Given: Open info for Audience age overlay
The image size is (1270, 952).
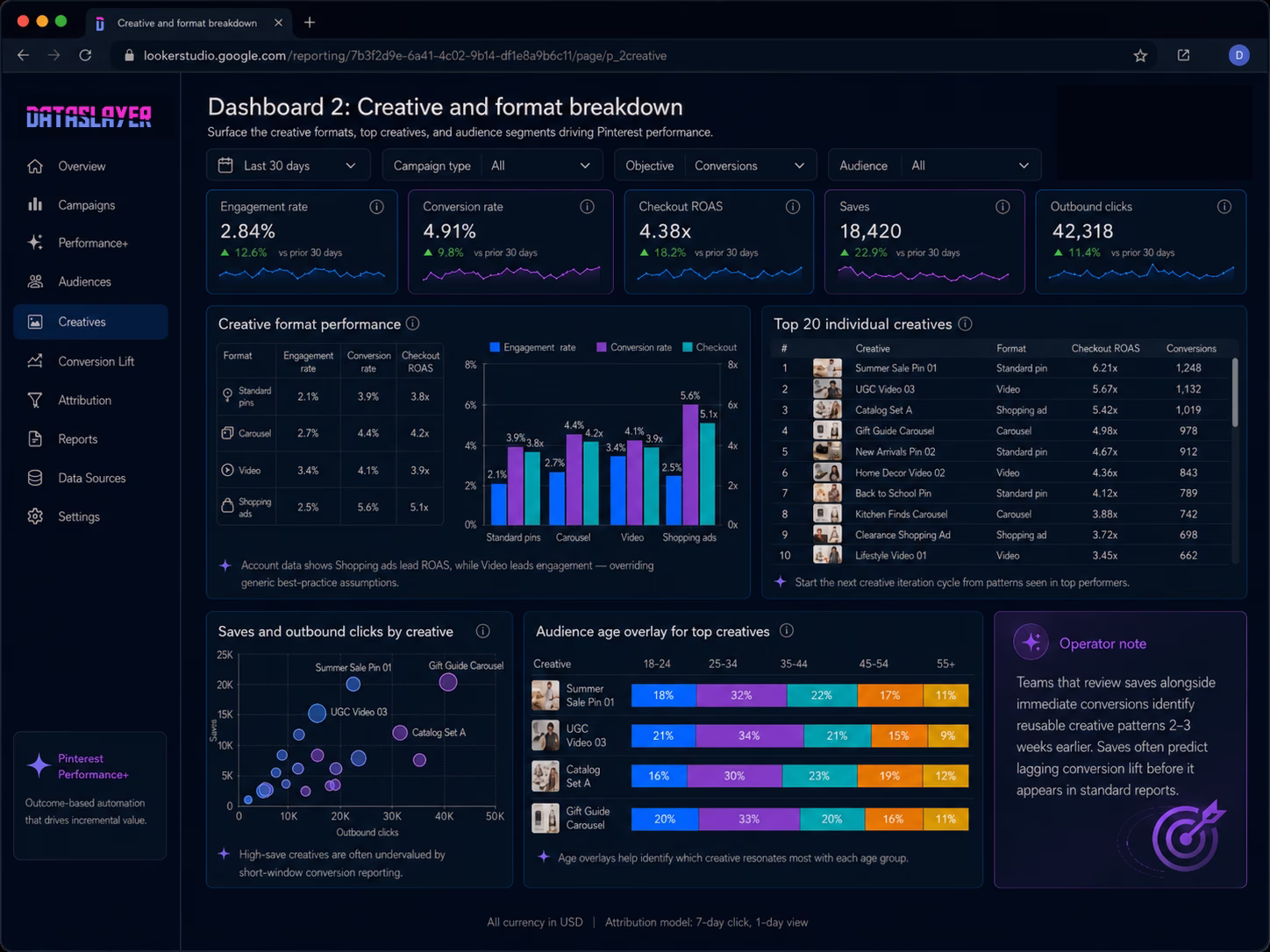Looking at the screenshot, I should point(787,630).
